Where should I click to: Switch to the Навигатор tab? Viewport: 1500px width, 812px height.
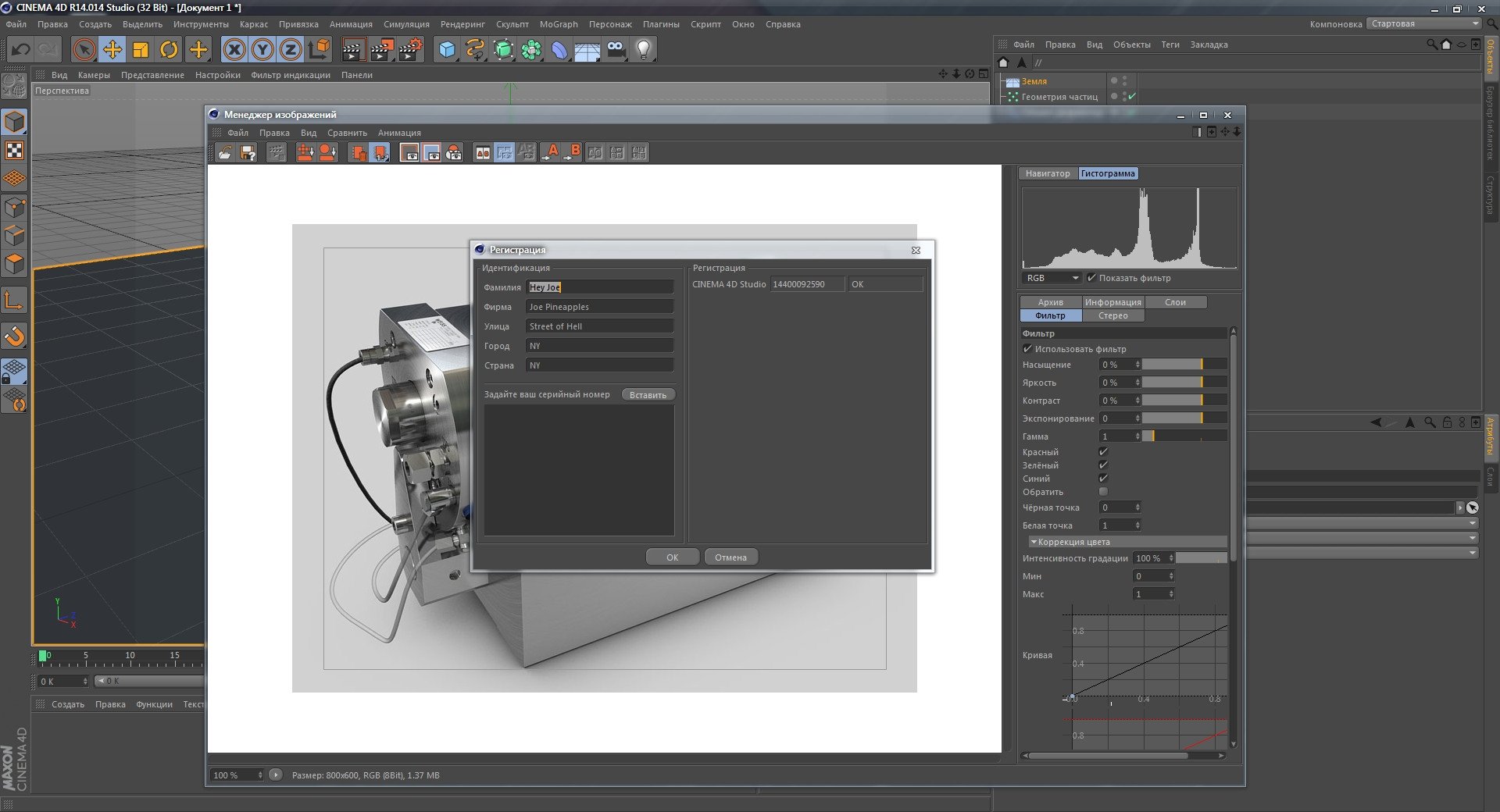coord(1047,173)
